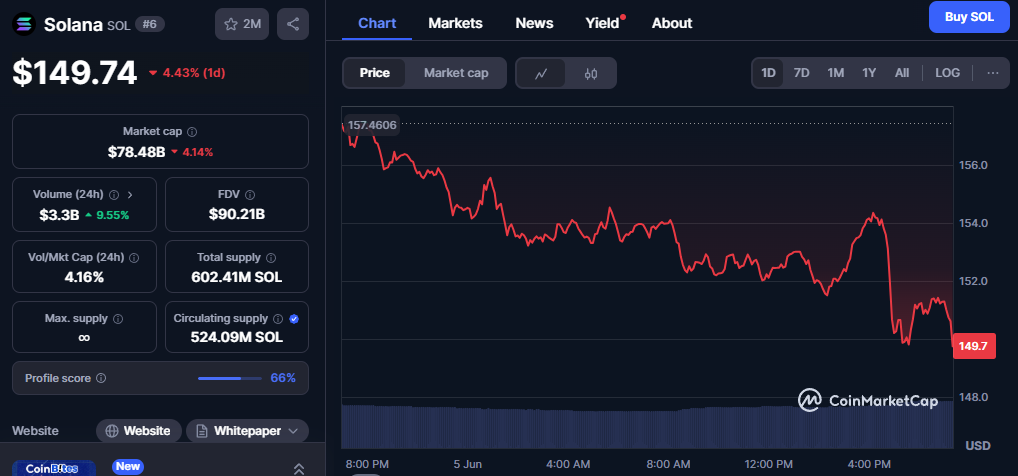Image resolution: width=1018 pixels, height=476 pixels.
Task: Open the Chart tab
Action: (377, 23)
